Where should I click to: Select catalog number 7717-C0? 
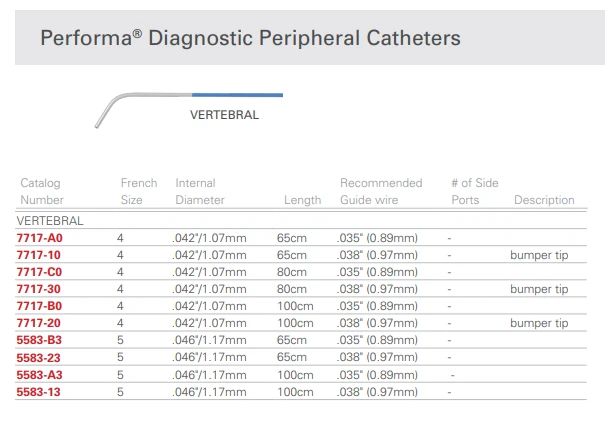(x=39, y=272)
